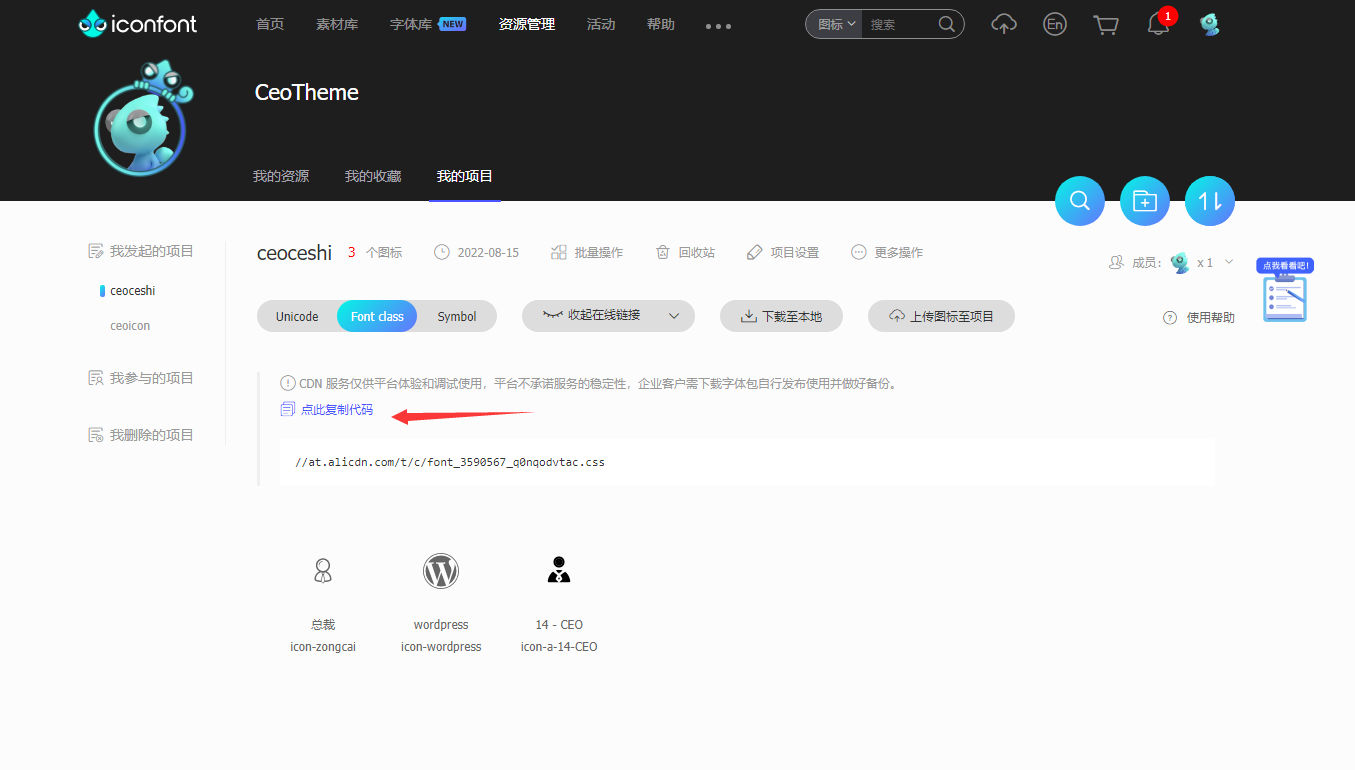The height and width of the screenshot is (770, 1355).
Task: Select the wordpress icon
Action: pos(441,571)
